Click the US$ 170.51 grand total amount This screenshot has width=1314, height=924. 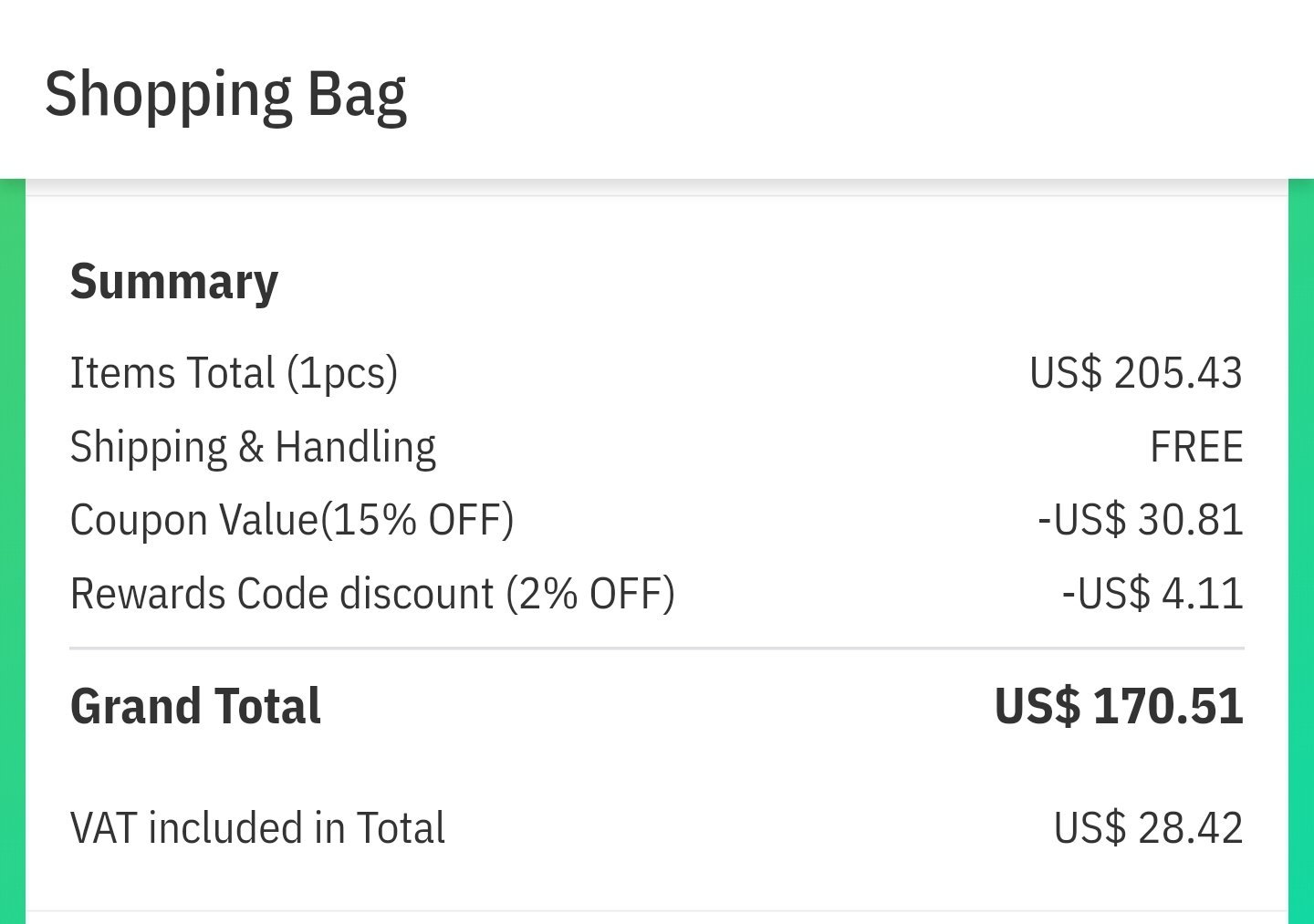[x=1118, y=707]
